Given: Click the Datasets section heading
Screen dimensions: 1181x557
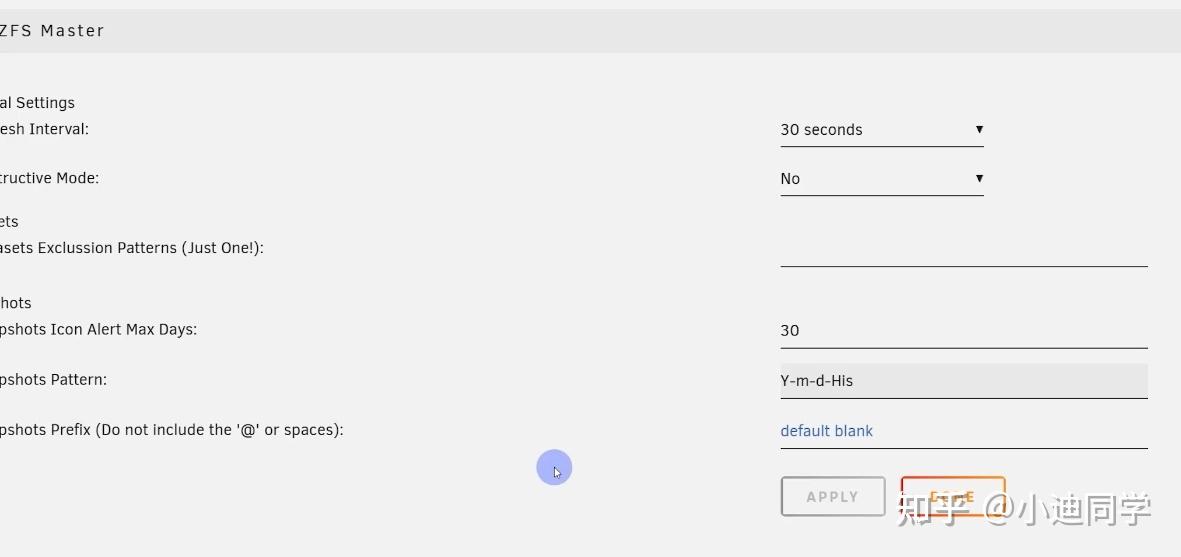Looking at the screenshot, I should [x=10, y=222].
